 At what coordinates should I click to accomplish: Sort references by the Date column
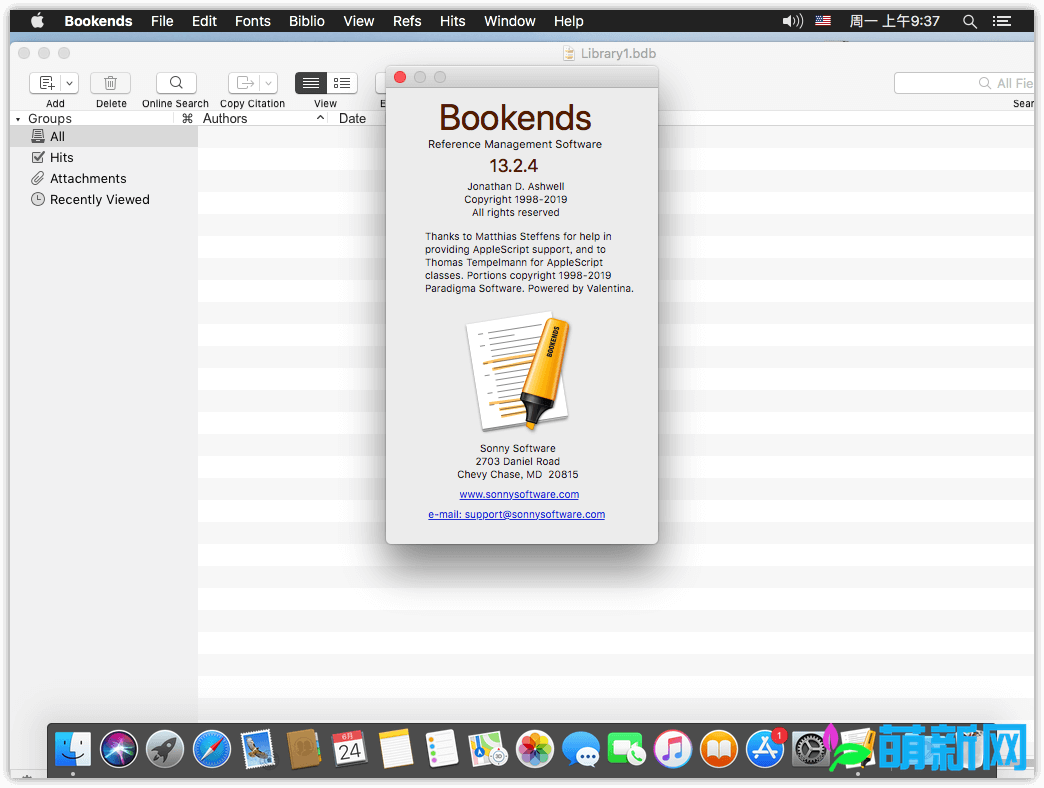pyautogui.click(x=352, y=118)
